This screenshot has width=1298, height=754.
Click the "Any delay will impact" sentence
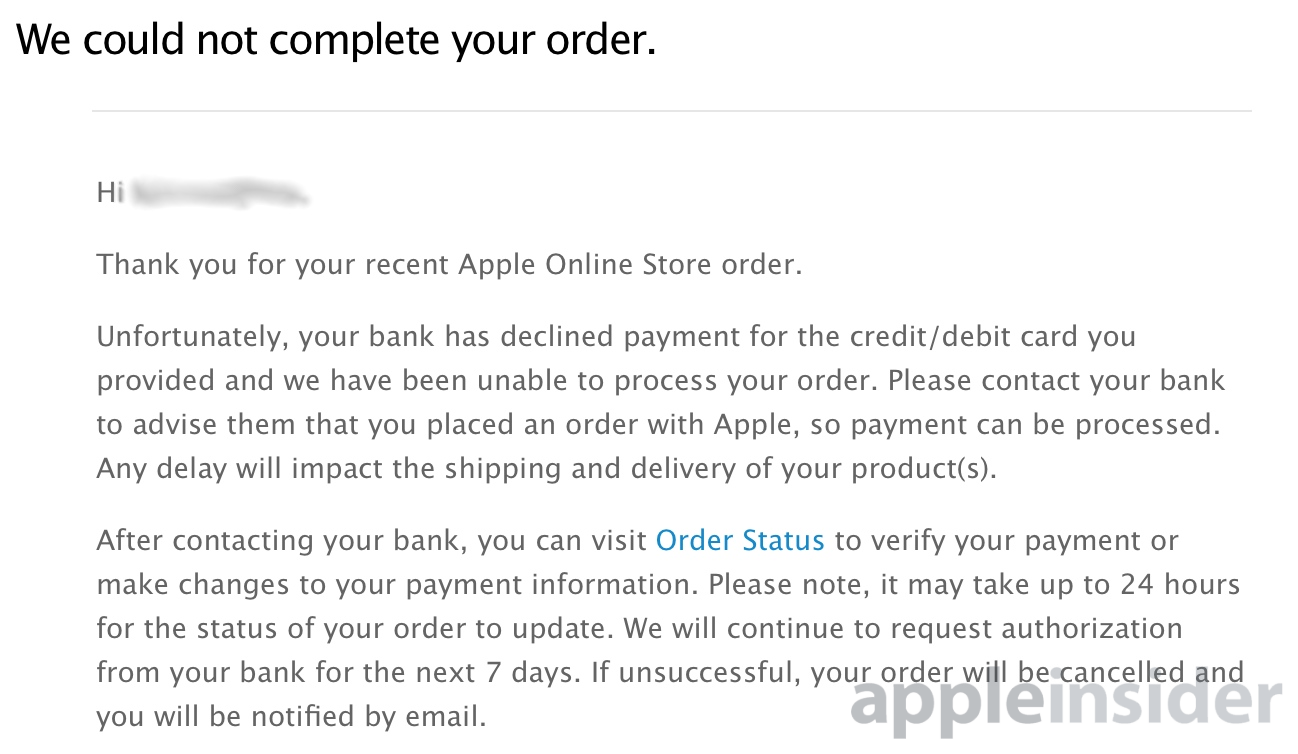pyautogui.click(x=547, y=469)
